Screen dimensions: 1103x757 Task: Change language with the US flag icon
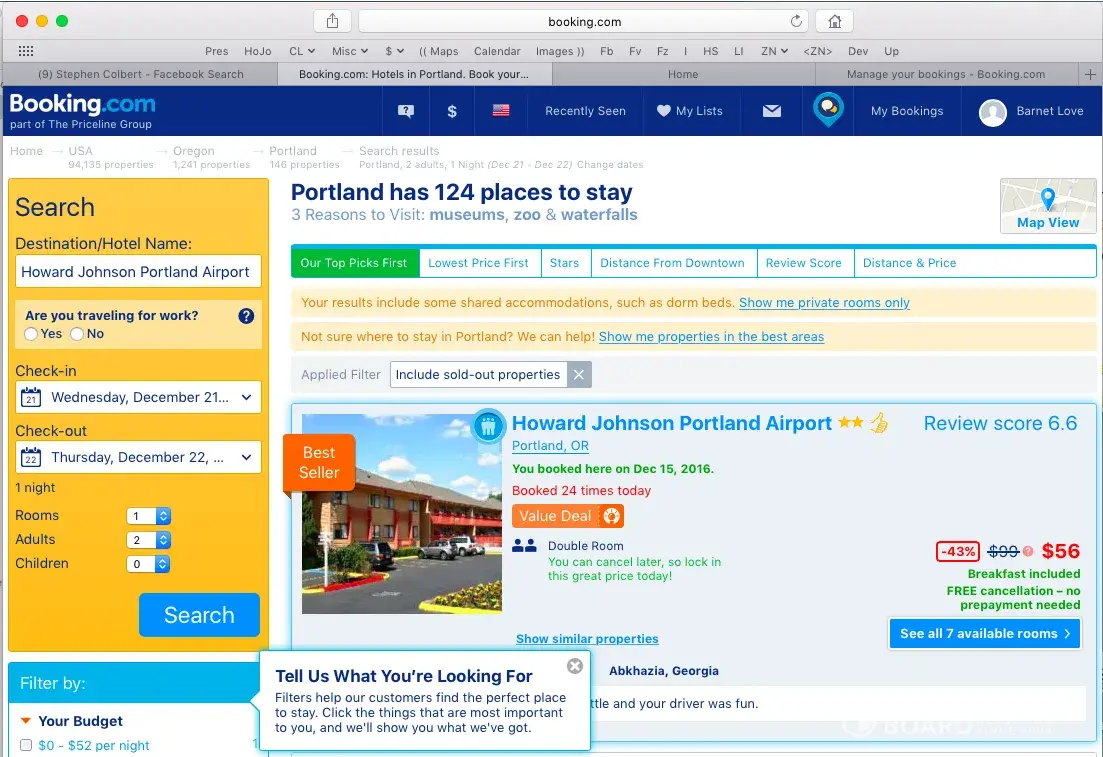coord(501,110)
